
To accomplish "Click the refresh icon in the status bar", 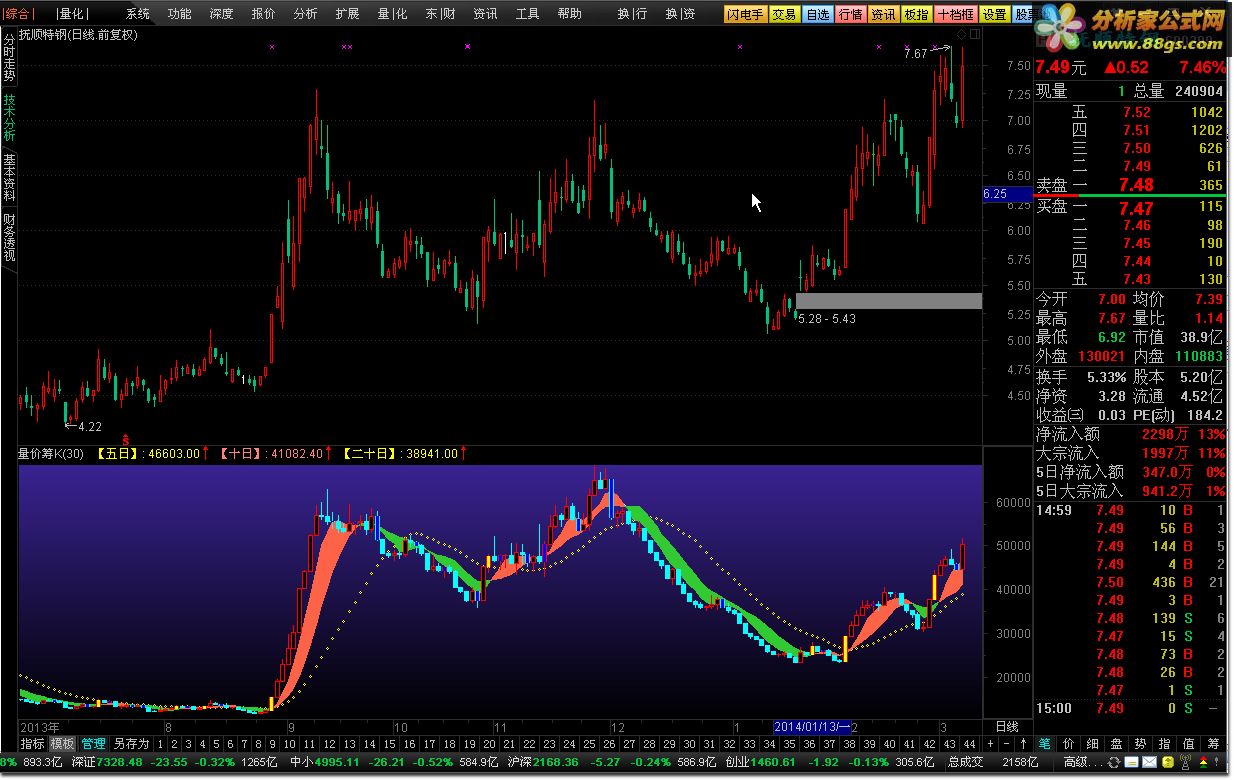I will (x=1114, y=762).
